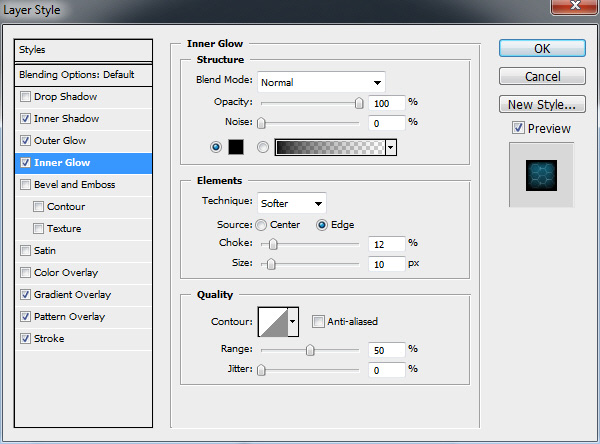Uncheck the Inner Glow checkbox
Viewport: 600px width, 444px height.
point(25,163)
